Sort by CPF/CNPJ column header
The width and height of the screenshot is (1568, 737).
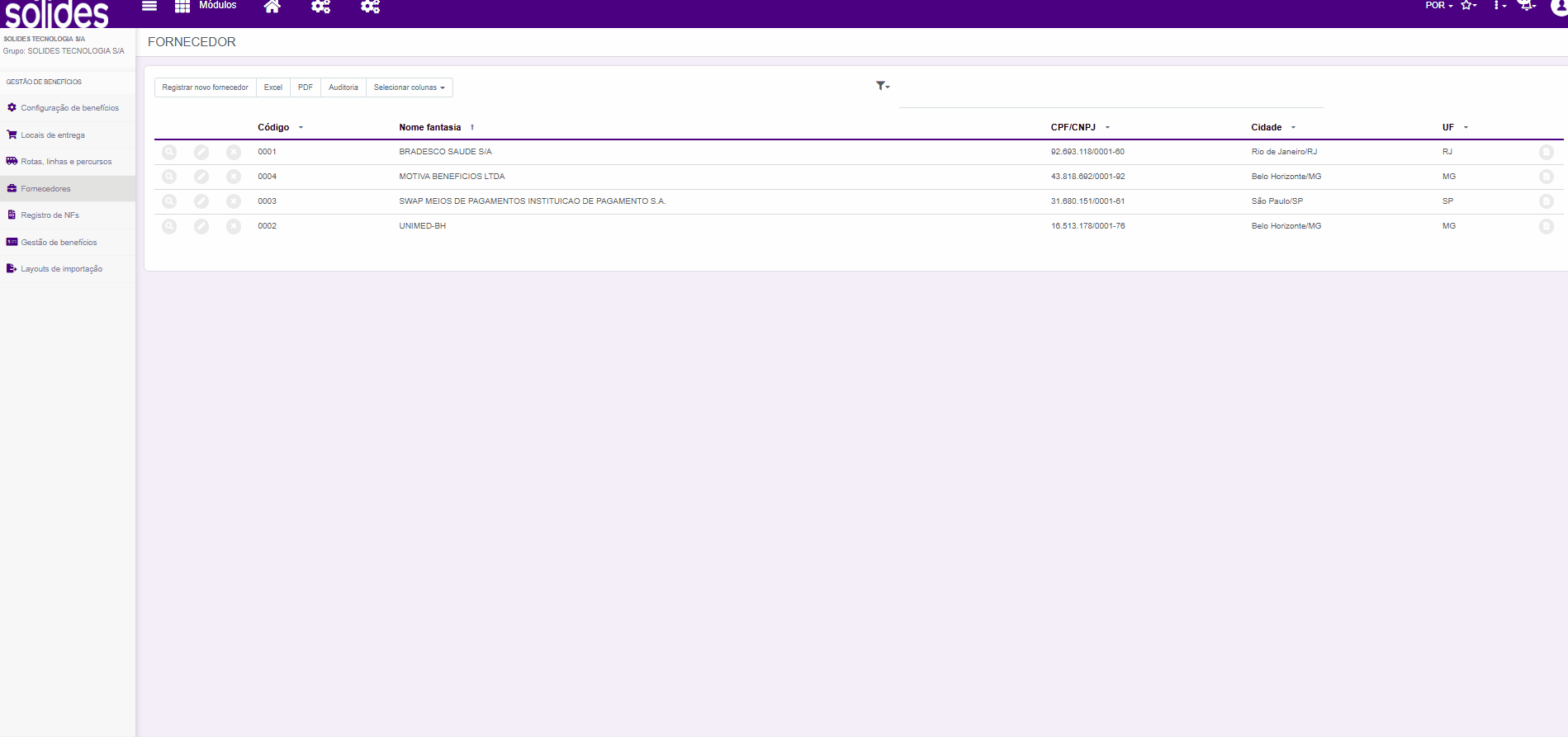1080,127
